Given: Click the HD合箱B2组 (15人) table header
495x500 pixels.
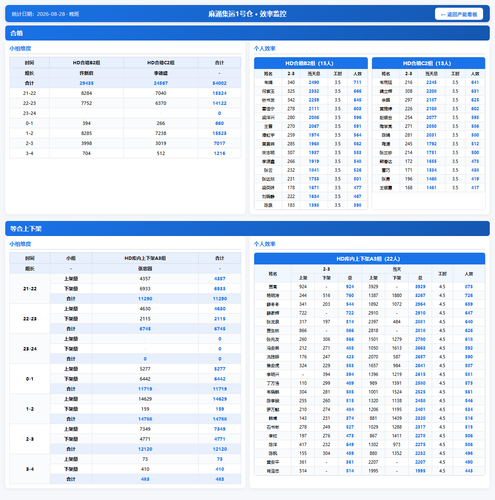Looking at the screenshot, I should 311,63.
